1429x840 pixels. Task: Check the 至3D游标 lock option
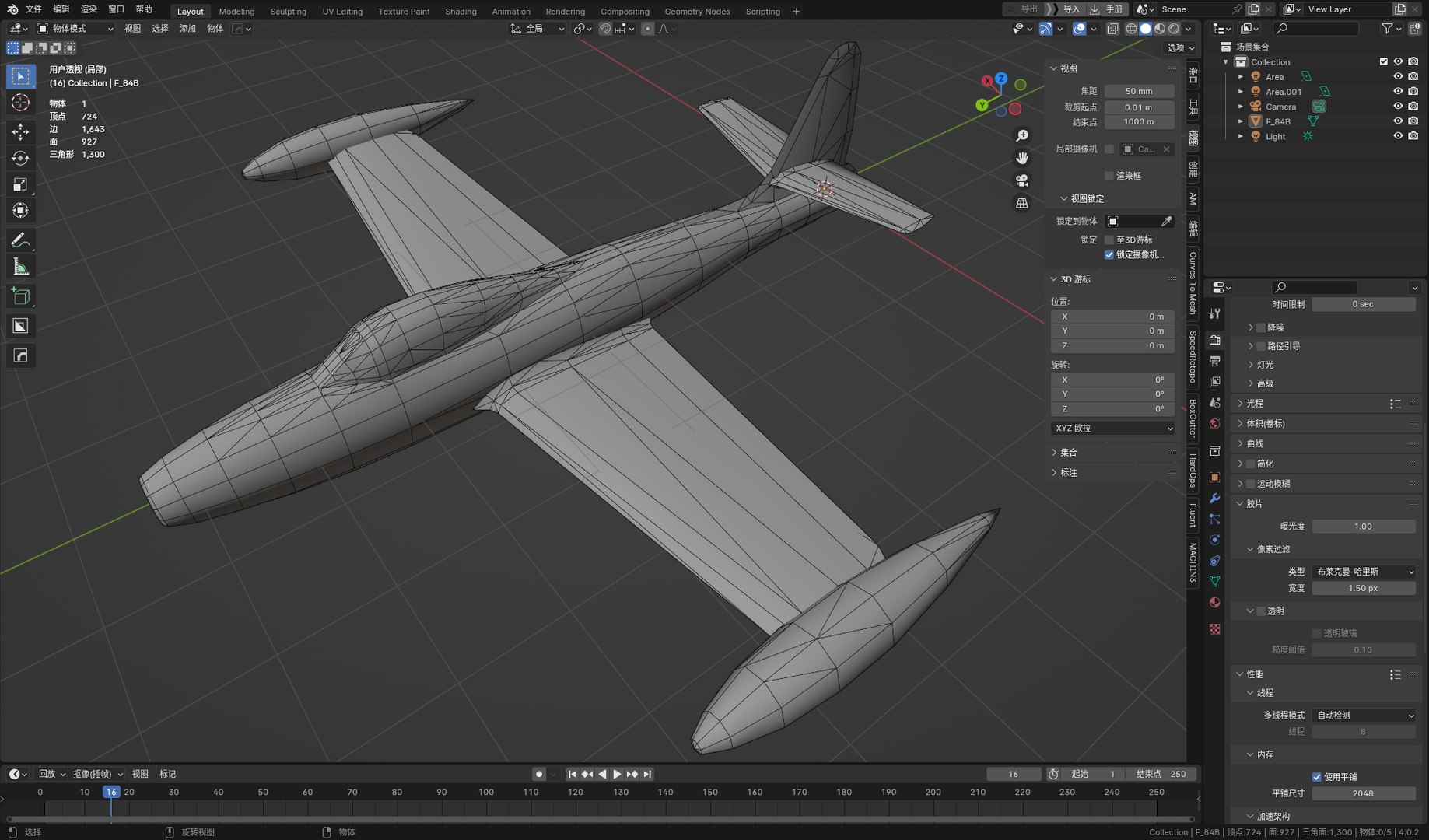tap(1109, 240)
